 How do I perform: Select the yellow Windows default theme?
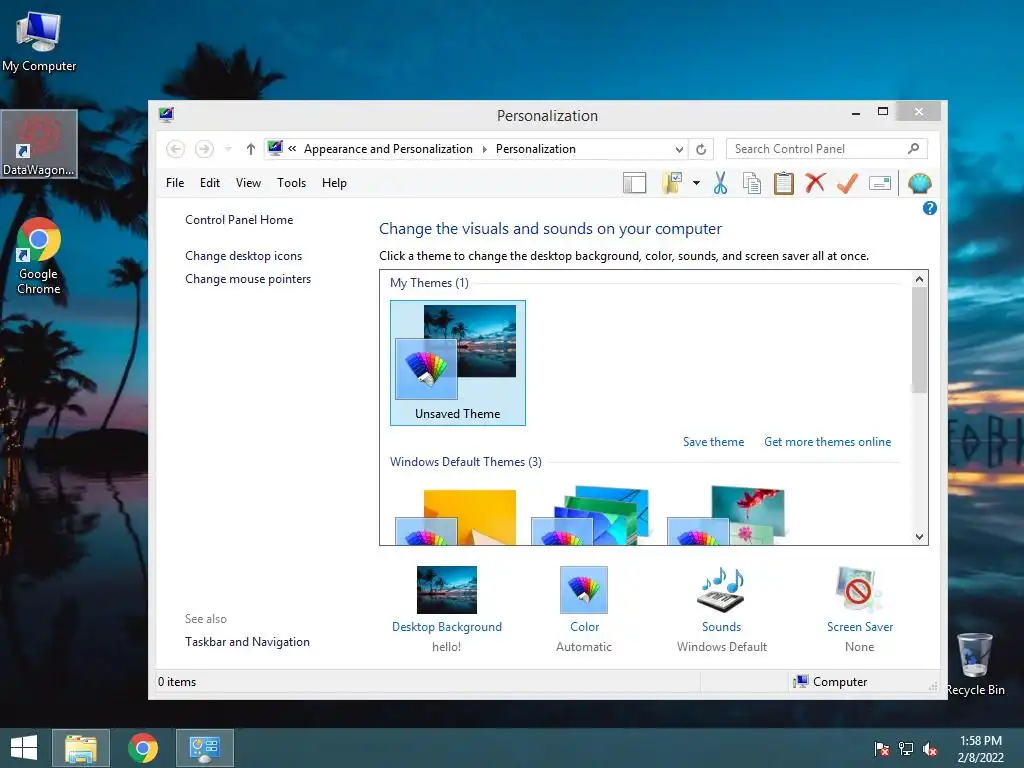[457, 516]
